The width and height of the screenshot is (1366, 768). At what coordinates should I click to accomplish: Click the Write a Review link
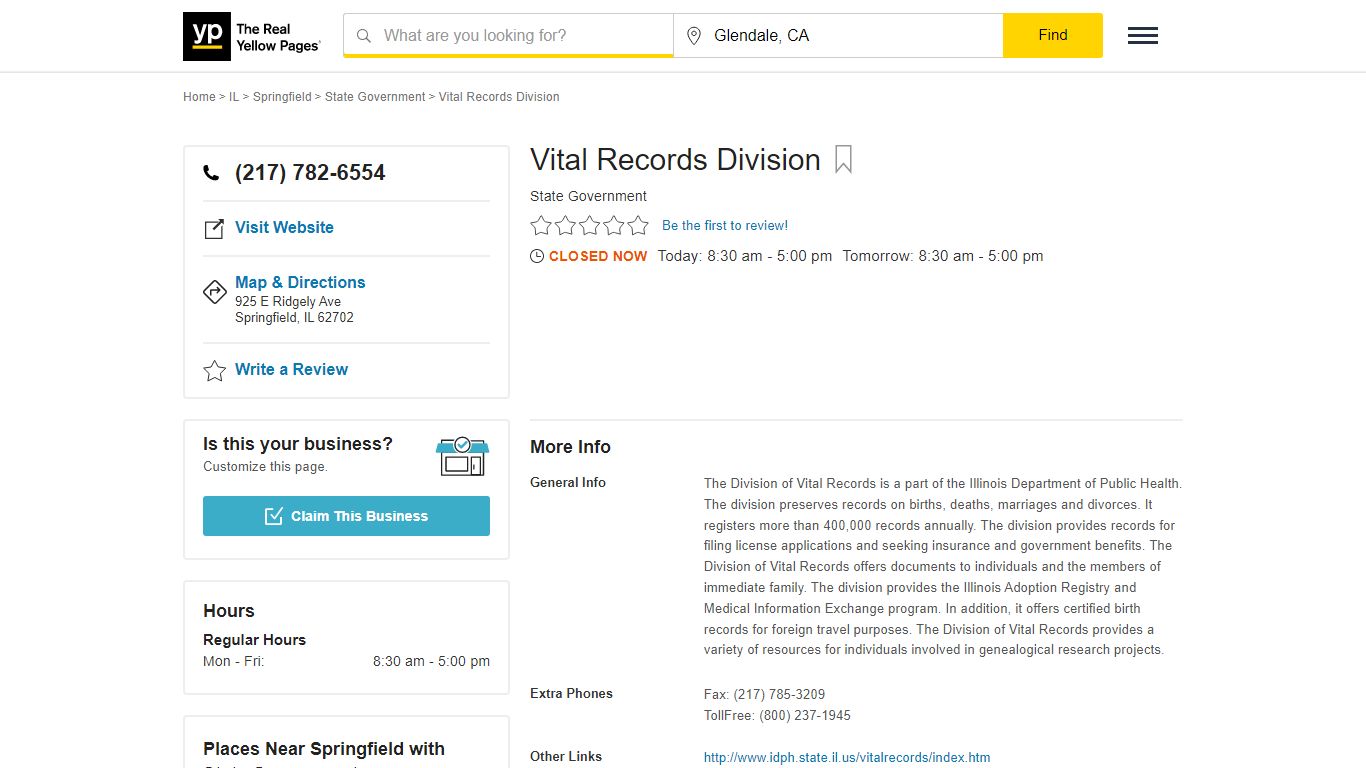(291, 369)
